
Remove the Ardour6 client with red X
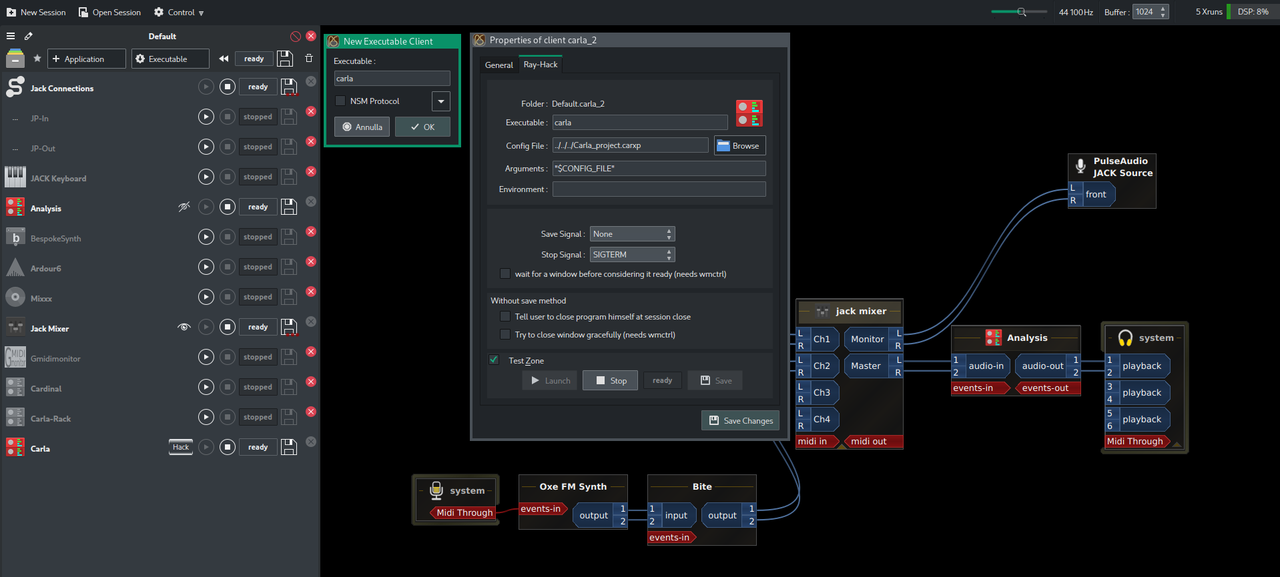click(310, 262)
